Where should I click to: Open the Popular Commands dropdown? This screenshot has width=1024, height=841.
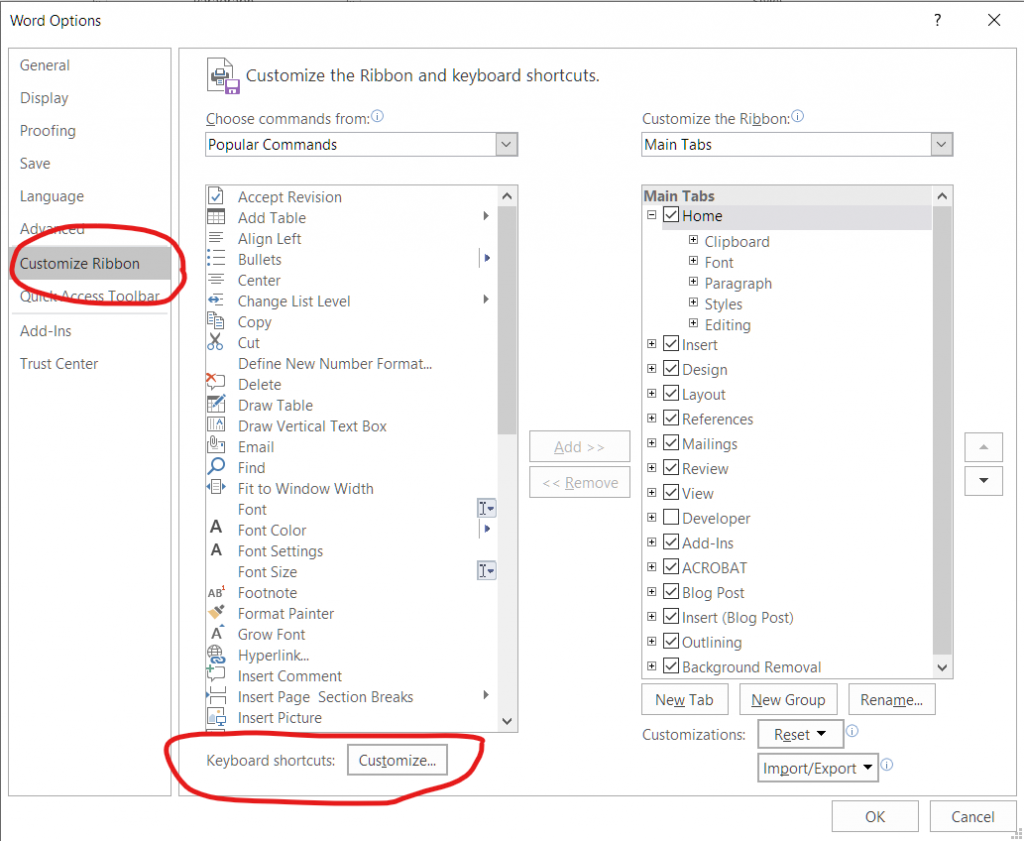(507, 144)
